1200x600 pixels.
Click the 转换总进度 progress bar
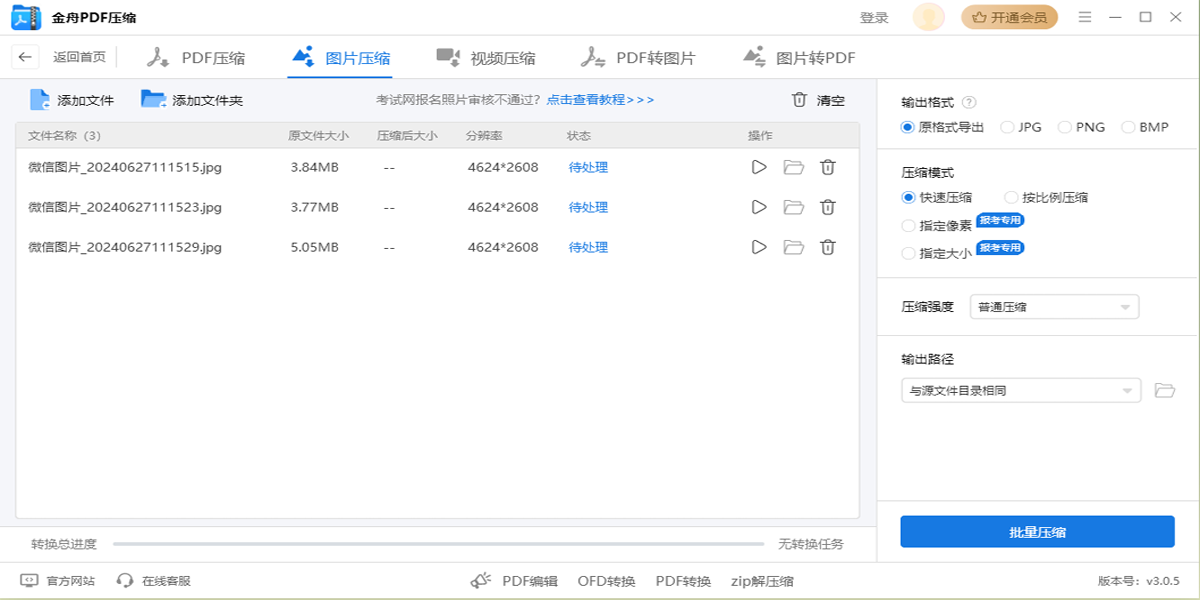[438, 544]
